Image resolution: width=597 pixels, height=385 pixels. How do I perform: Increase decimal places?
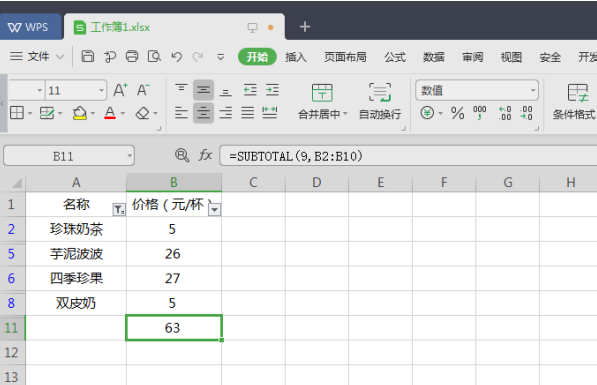click(505, 113)
